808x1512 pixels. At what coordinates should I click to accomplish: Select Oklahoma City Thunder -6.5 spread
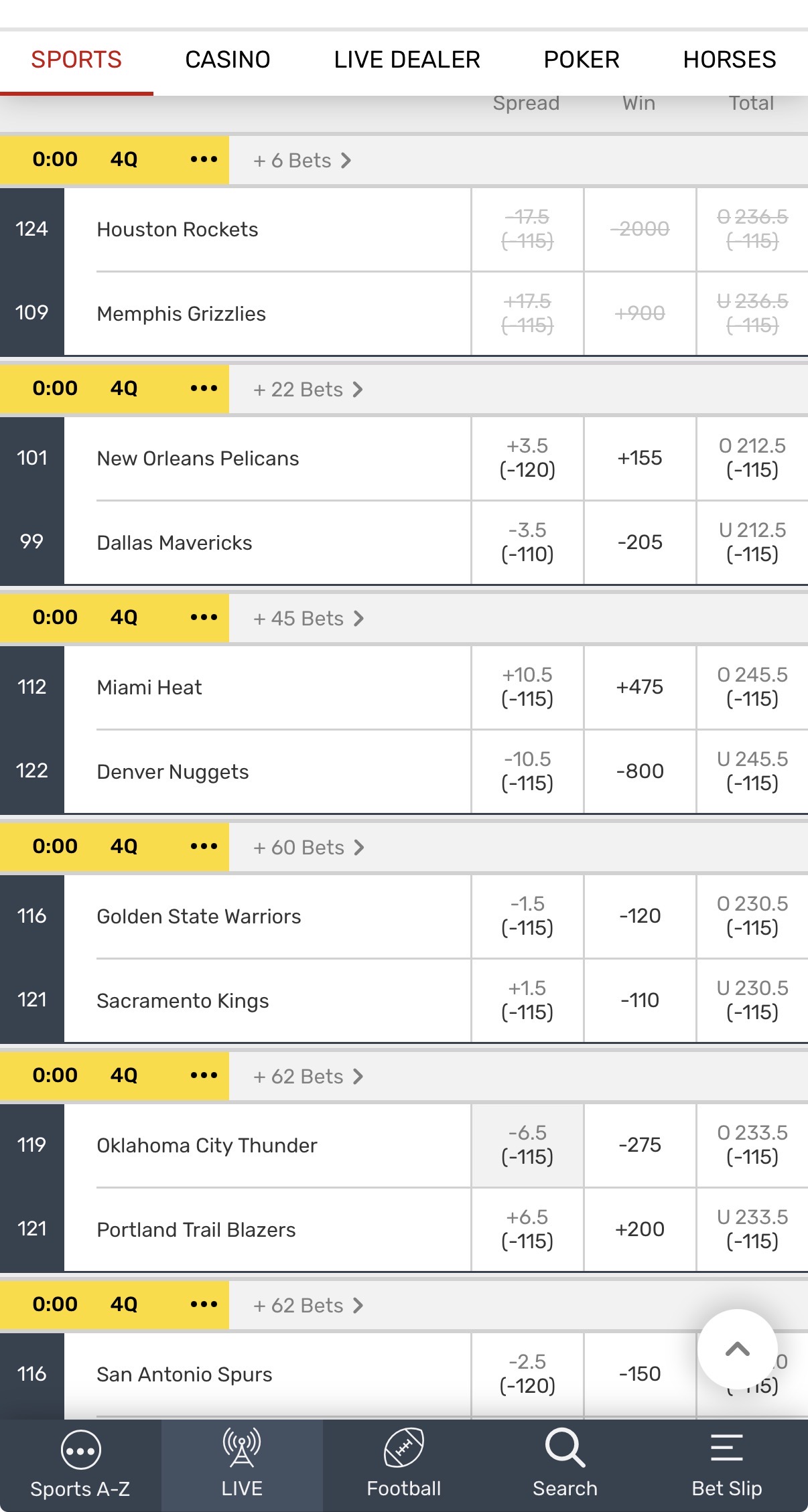pyautogui.click(x=527, y=1145)
